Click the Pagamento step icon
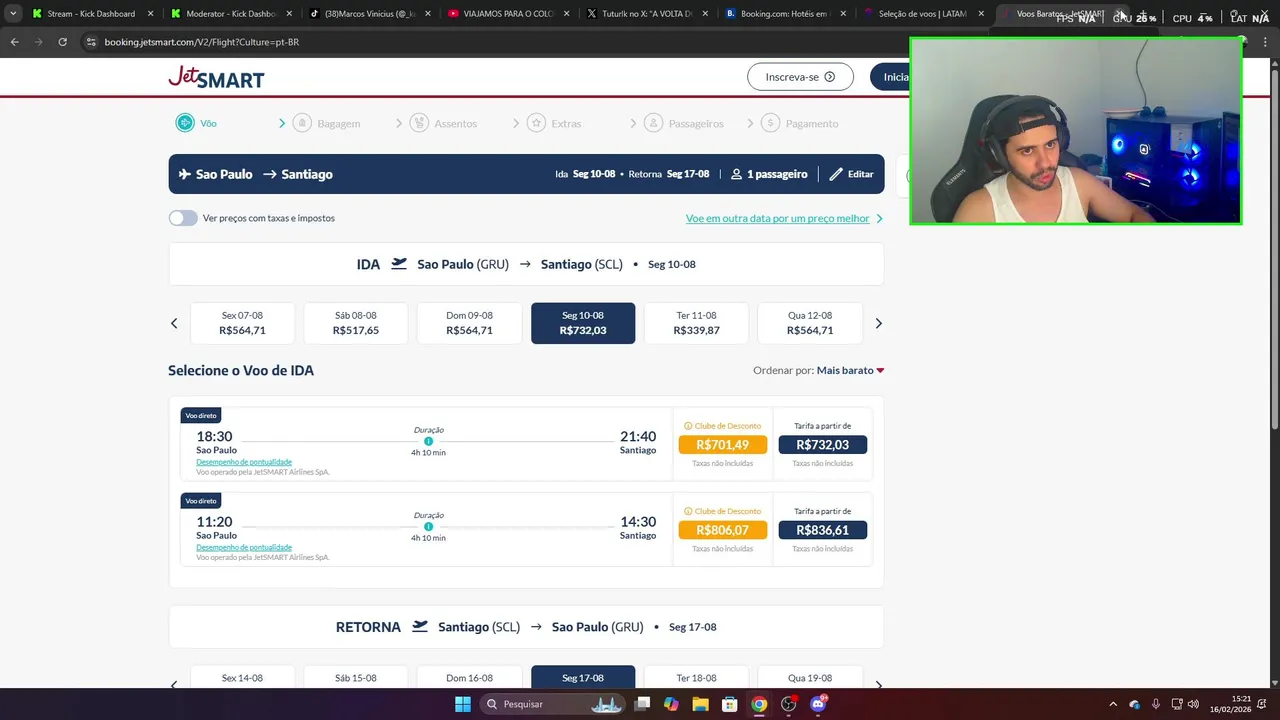1280x720 pixels. (x=770, y=123)
